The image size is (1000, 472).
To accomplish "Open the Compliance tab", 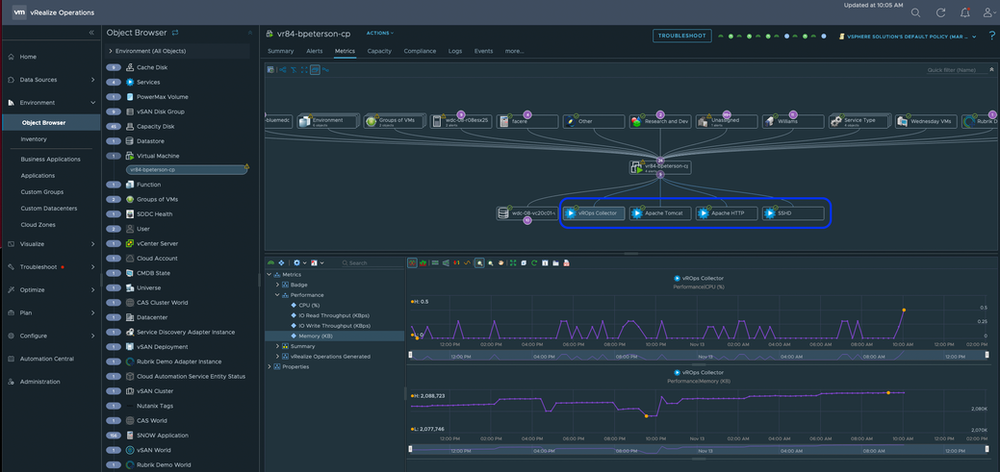I will [420, 51].
